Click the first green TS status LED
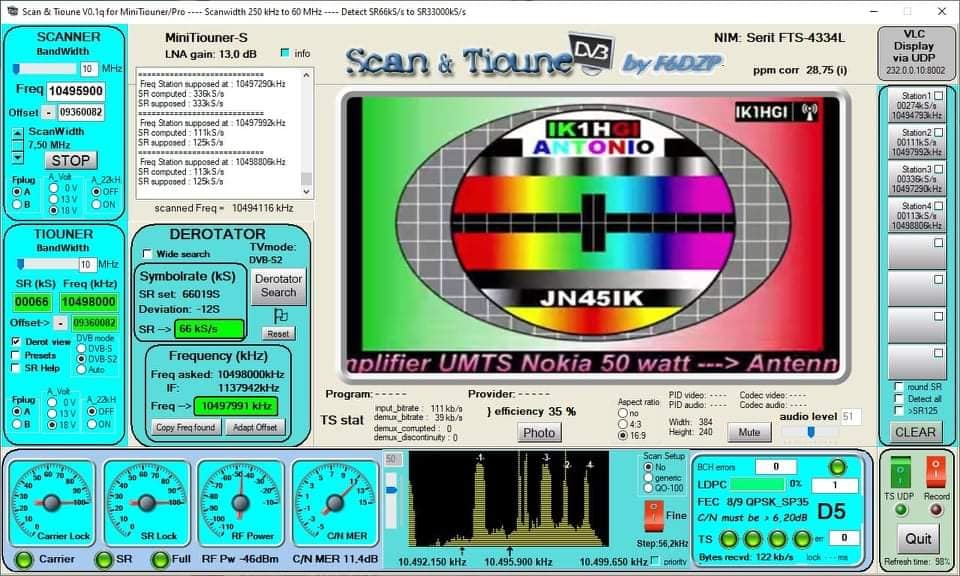Image resolution: width=960 pixels, height=576 pixels. 729,539
